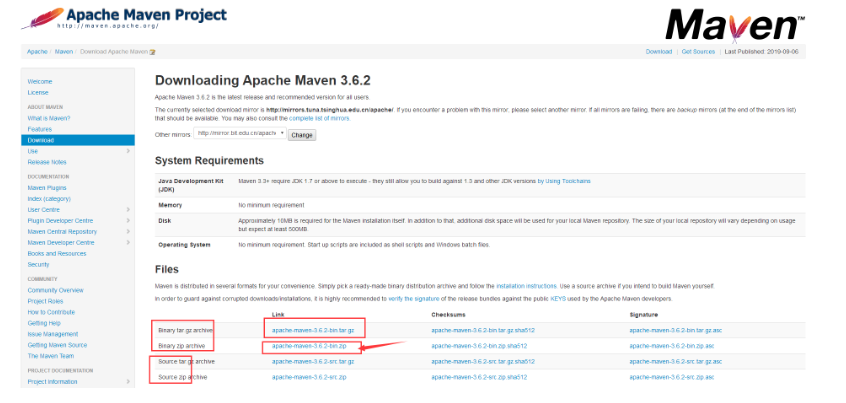
Task: Click the Maven breadcrumb link
Action: click(64, 52)
